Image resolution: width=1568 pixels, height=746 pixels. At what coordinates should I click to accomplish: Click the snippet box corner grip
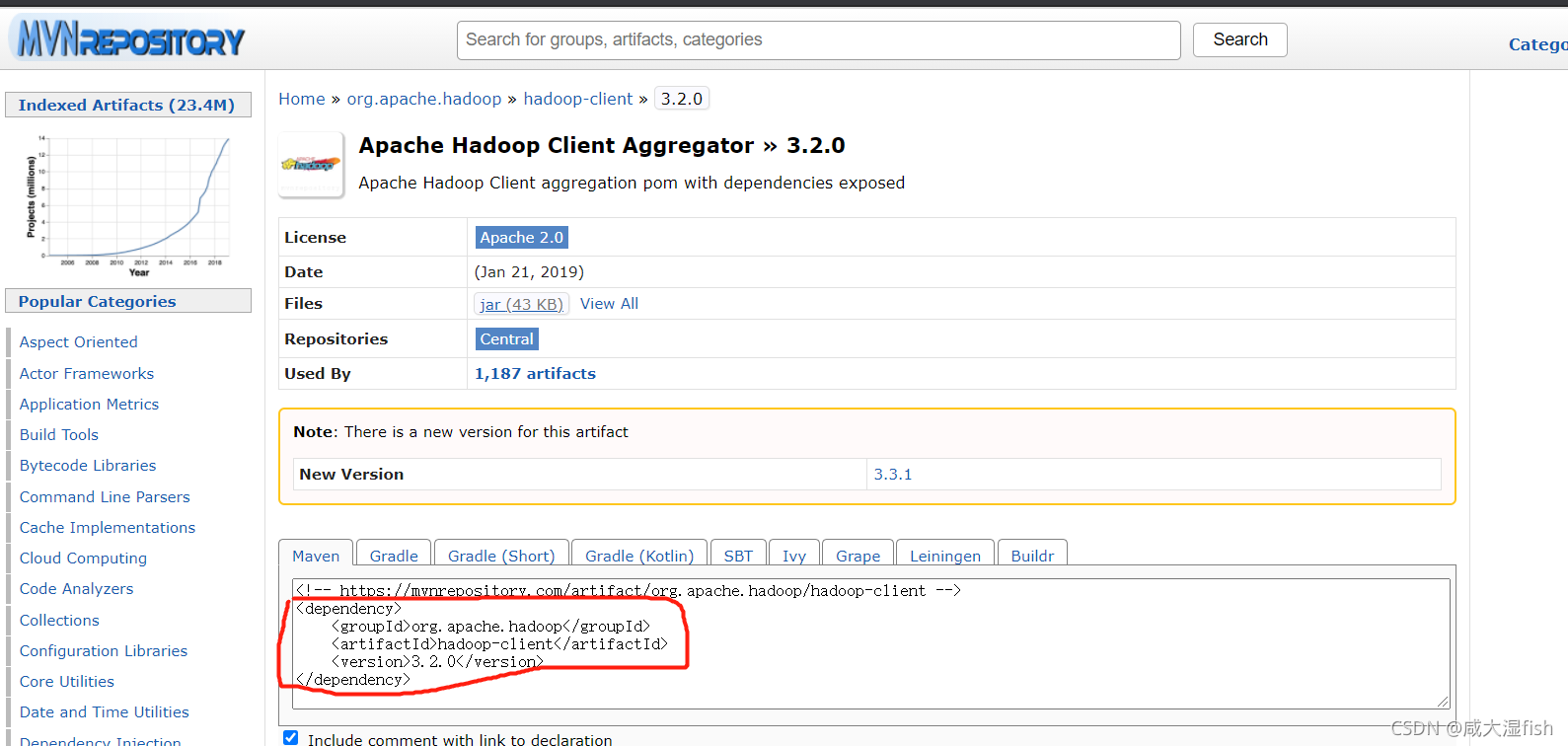(x=1443, y=701)
